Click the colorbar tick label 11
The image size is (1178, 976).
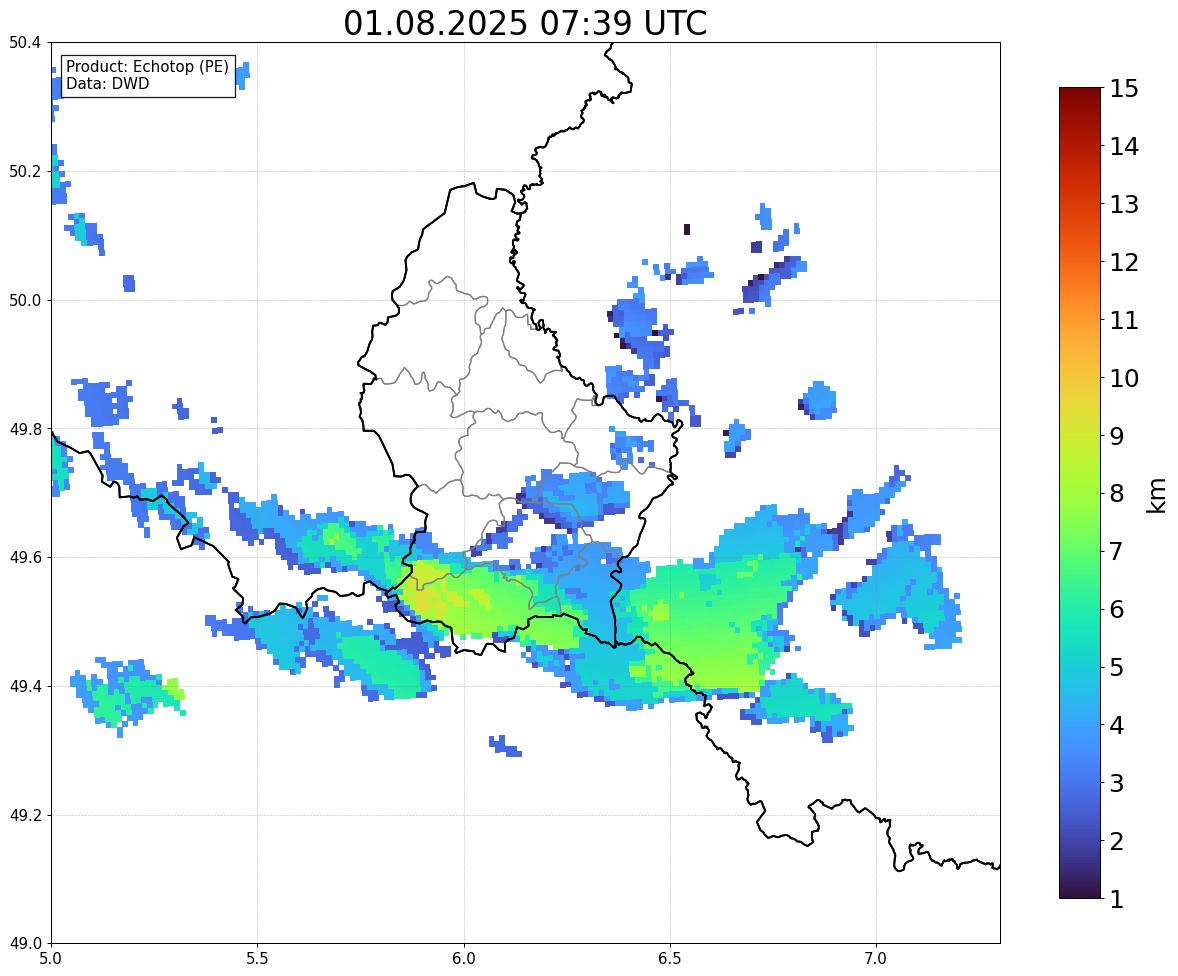click(1123, 320)
